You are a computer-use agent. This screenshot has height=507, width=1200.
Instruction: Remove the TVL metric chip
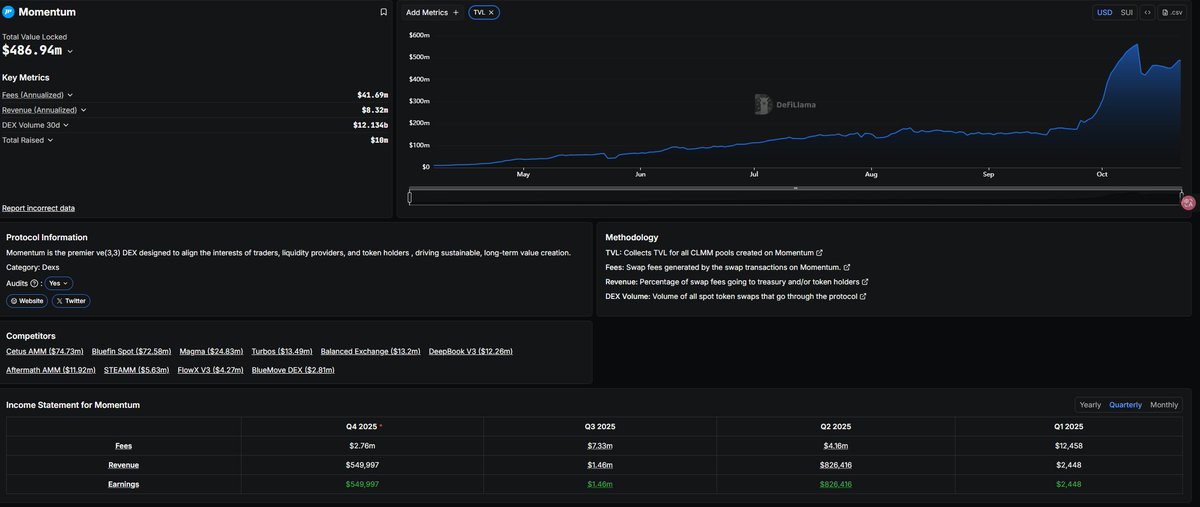click(x=491, y=12)
